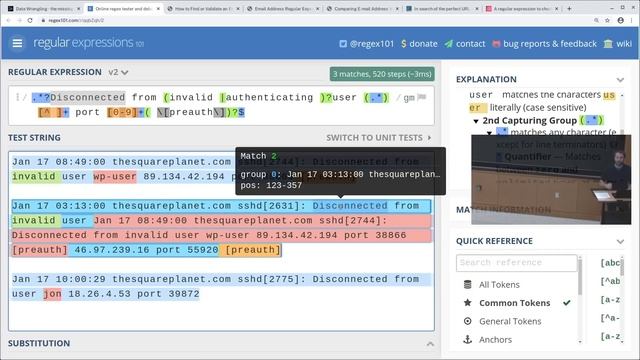
Task: Click the regex flags flag icon
Action: pos(422,98)
